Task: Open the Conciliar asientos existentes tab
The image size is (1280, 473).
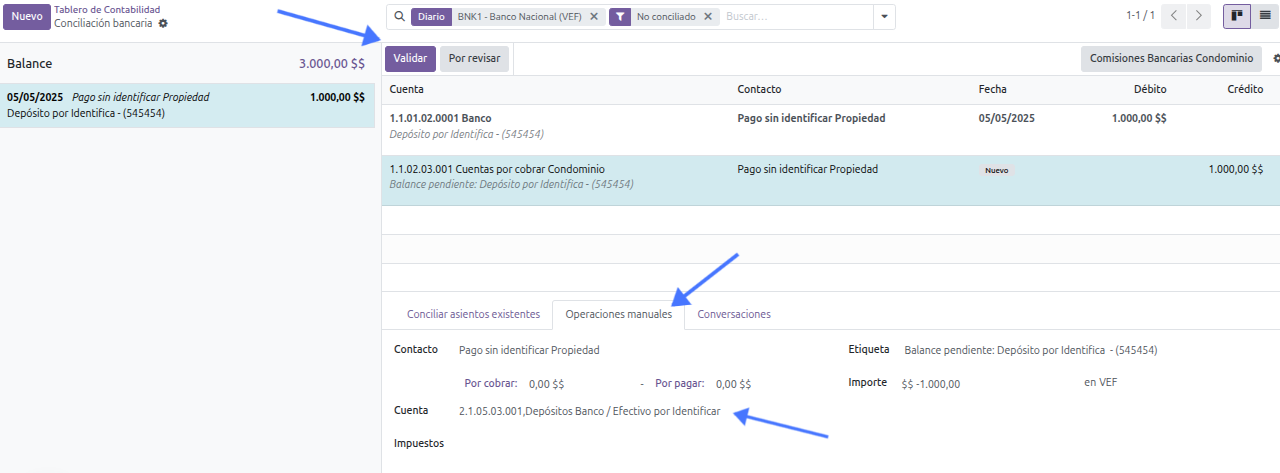Action: pyautogui.click(x=473, y=314)
